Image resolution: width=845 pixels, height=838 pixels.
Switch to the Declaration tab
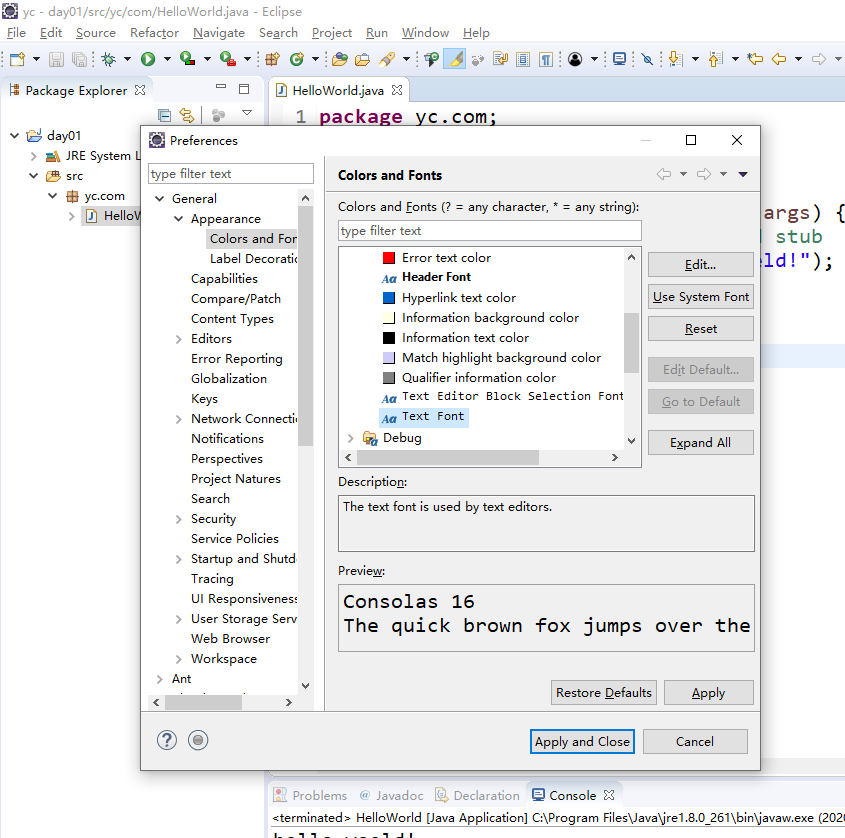coord(477,795)
